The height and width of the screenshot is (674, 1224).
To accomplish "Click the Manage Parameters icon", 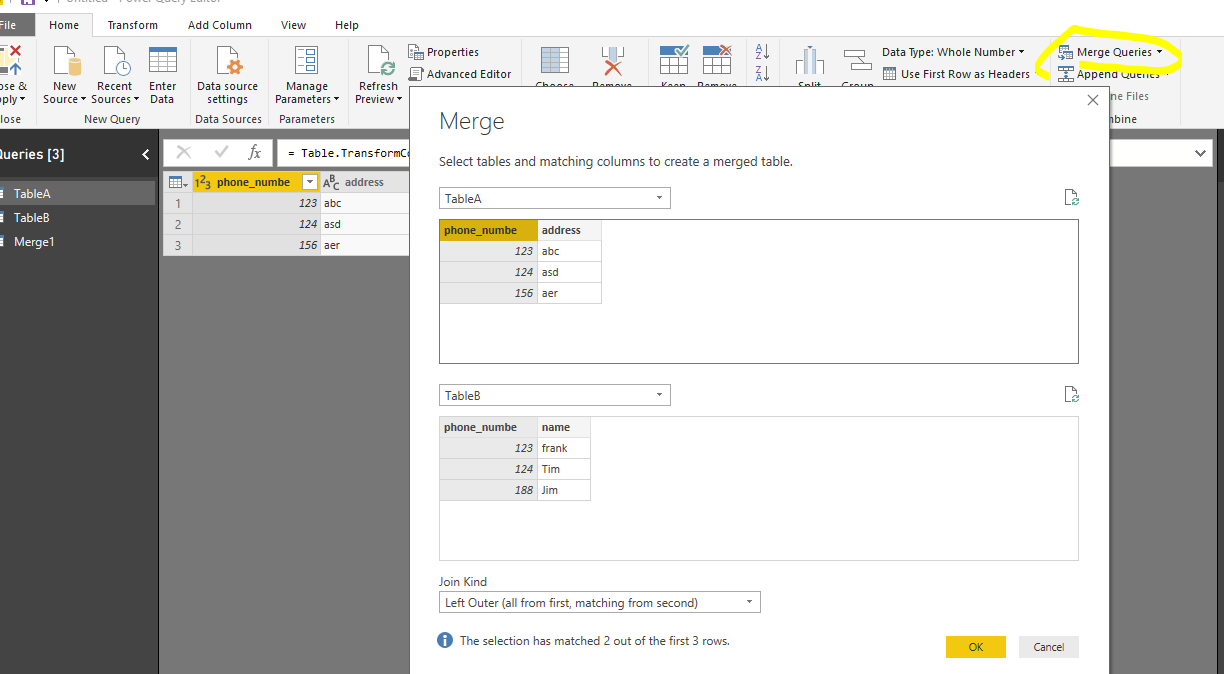I will (x=306, y=61).
